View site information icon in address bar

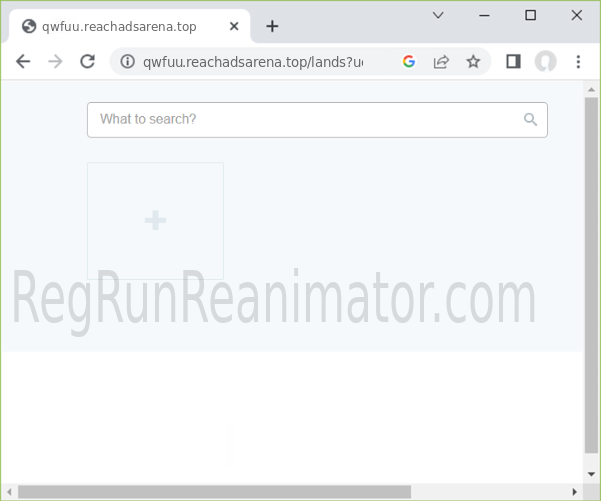pyautogui.click(x=127, y=62)
